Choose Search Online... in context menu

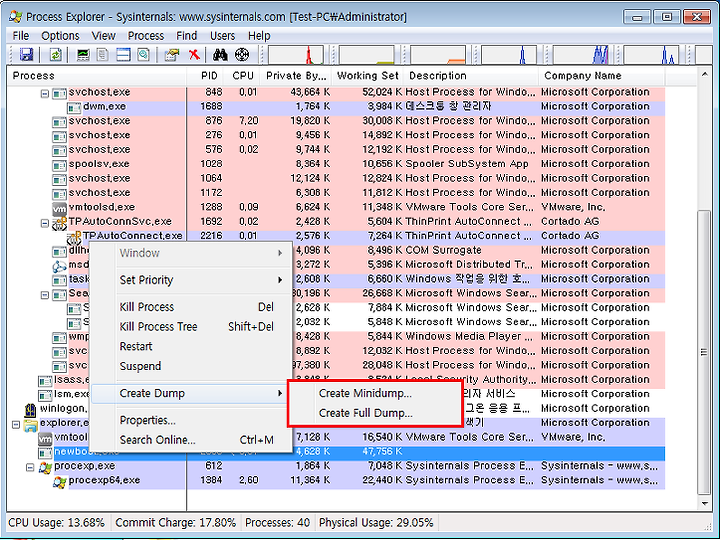(191, 440)
